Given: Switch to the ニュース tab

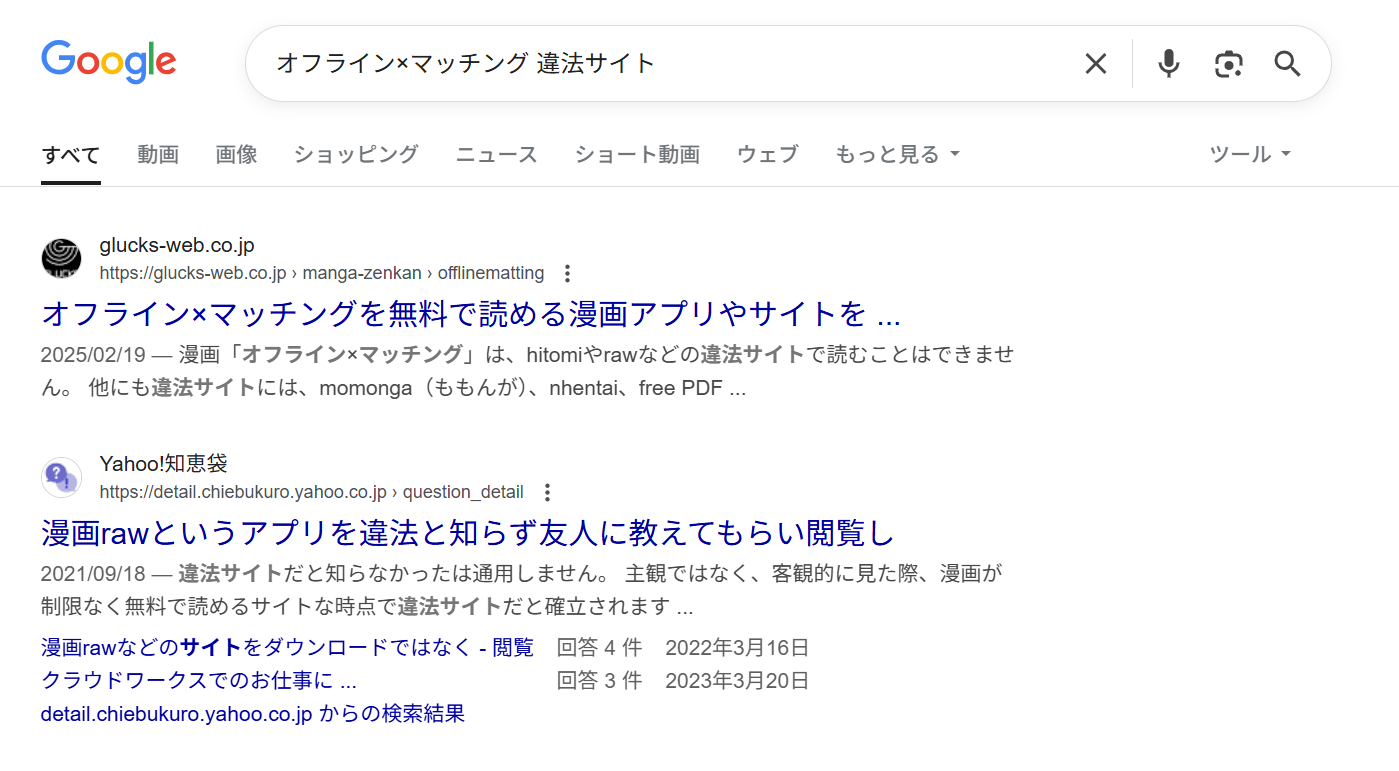Looking at the screenshot, I should point(496,154).
